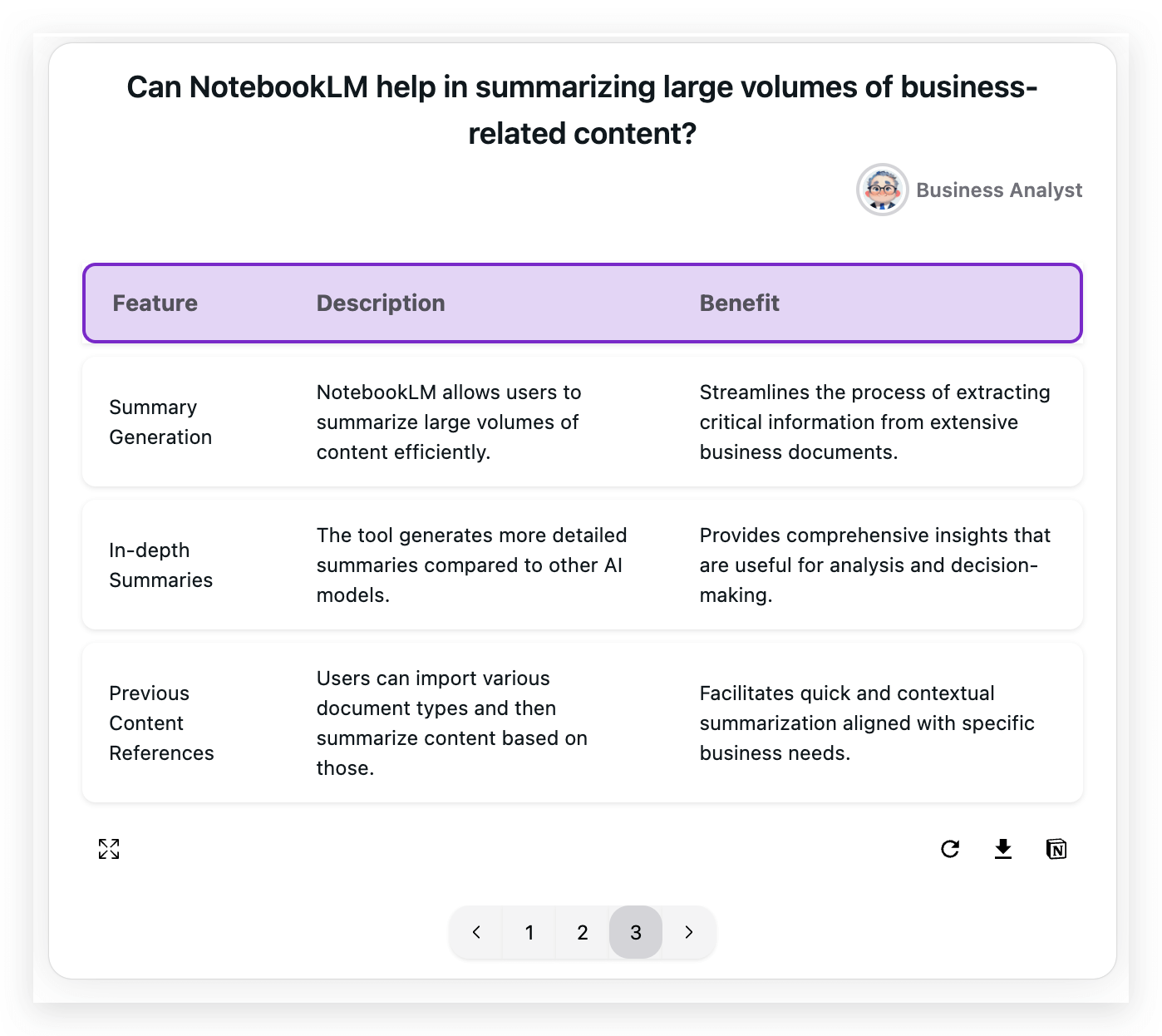1162x1036 pixels.
Task: Click the Business Analyst avatar
Action: [x=882, y=190]
